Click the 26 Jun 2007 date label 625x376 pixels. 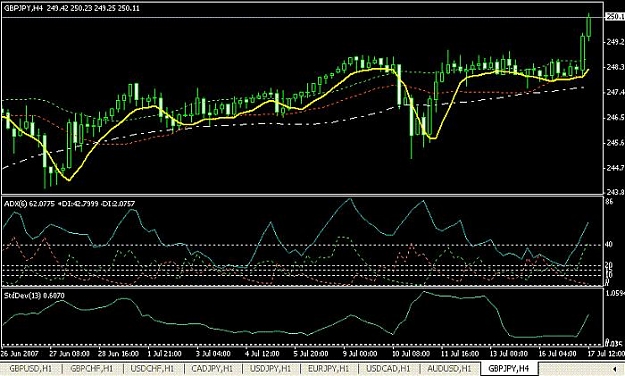(x=20, y=353)
